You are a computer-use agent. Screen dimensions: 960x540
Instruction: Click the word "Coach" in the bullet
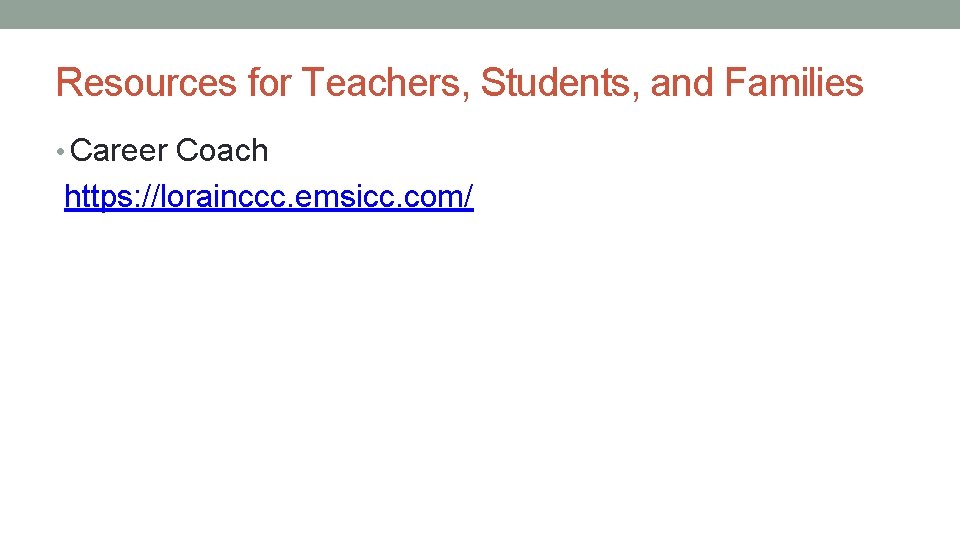[x=222, y=151]
